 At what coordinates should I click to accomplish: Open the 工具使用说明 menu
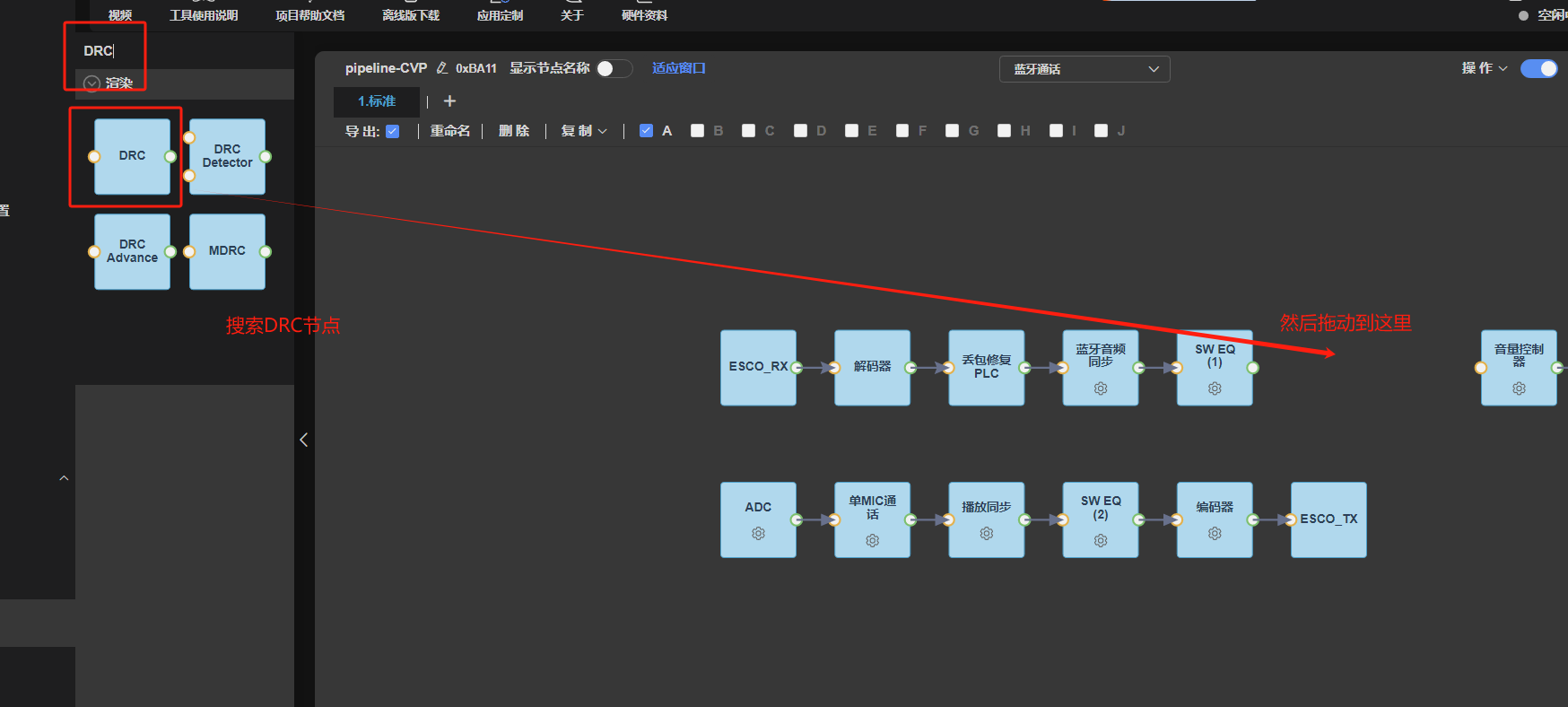coord(204,15)
